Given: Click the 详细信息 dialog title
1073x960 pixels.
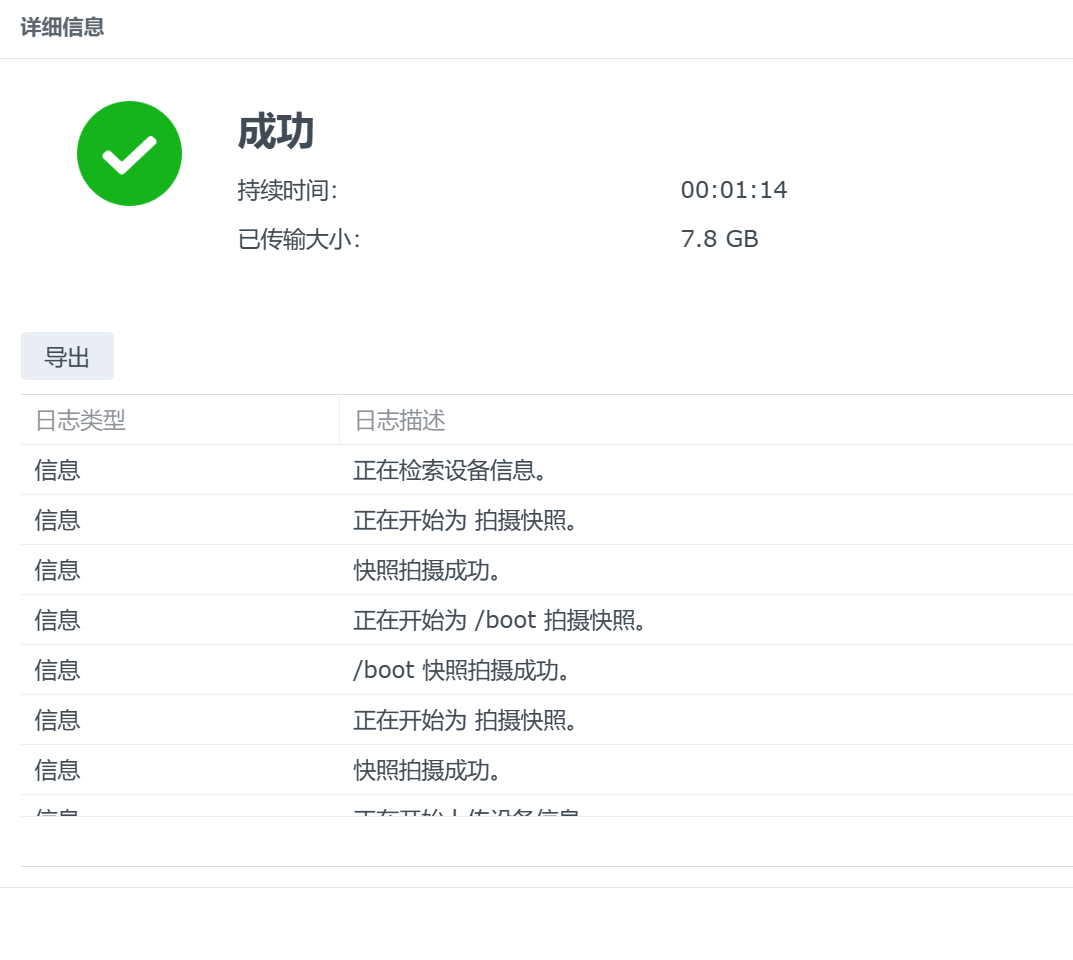Looking at the screenshot, I should click(62, 27).
